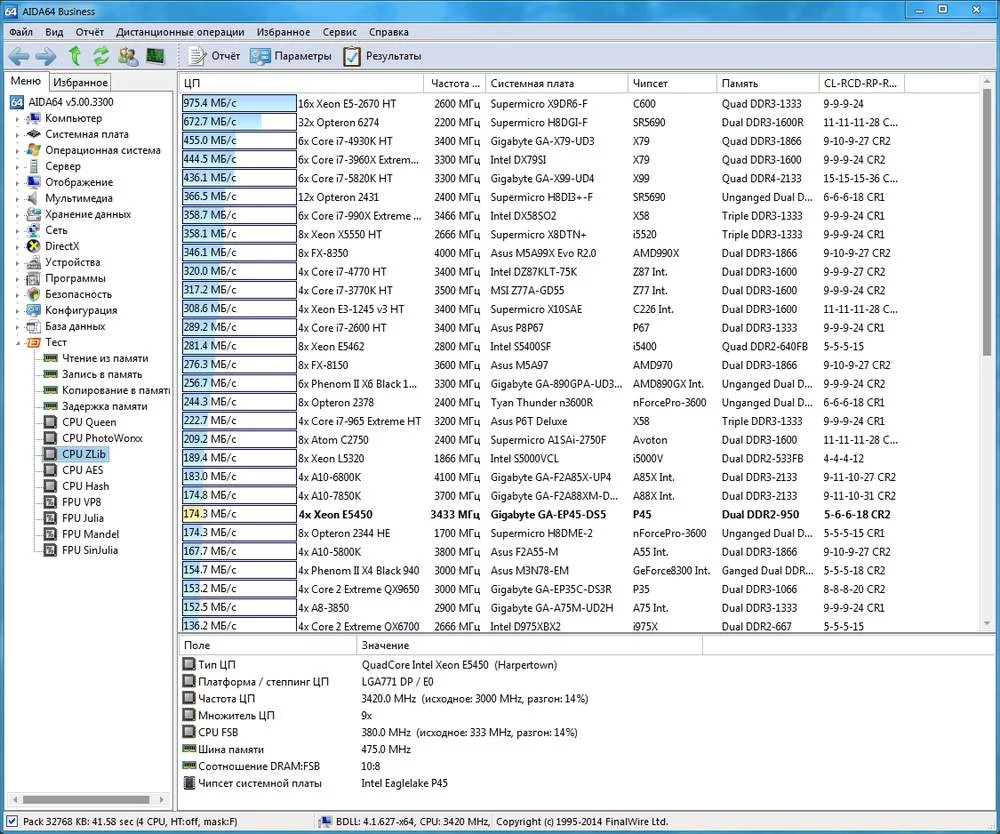The height and width of the screenshot is (834, 1000).
Task: Click the Отчёт toolbar button
Action: coord(214,56)
